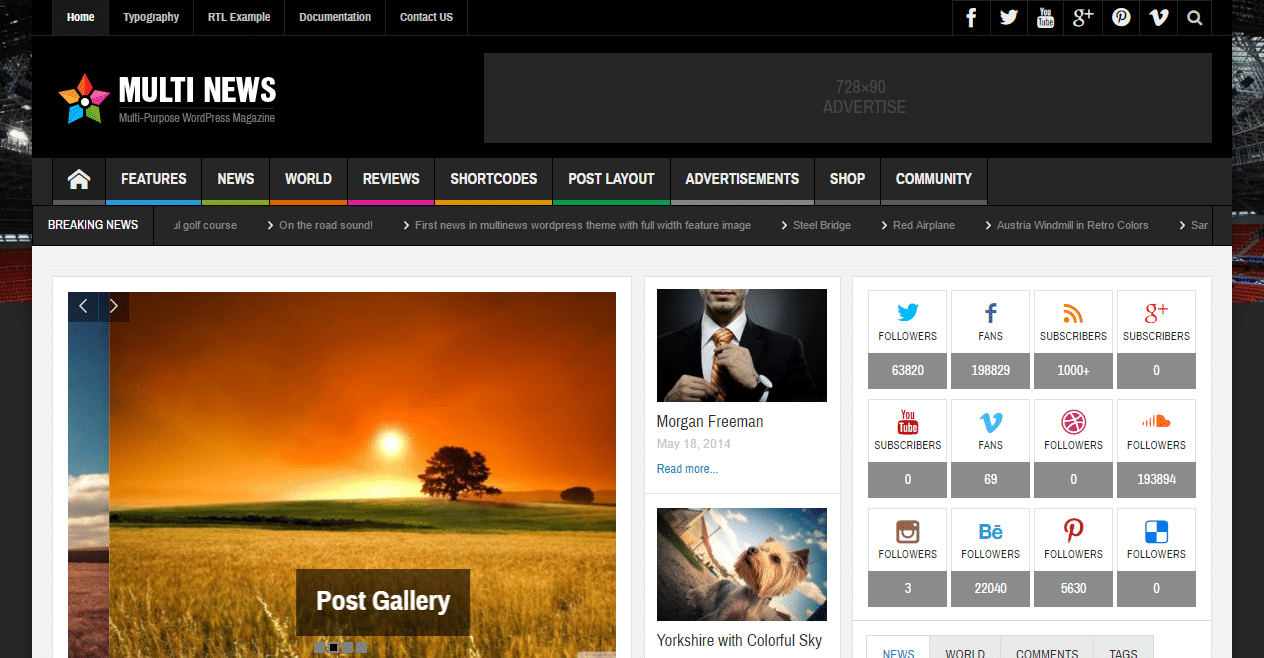This screenshot has width=1264, height=658.
Task: Open 'Yorkshire with Colorful Sky' article title
Action: pos(739,641)
